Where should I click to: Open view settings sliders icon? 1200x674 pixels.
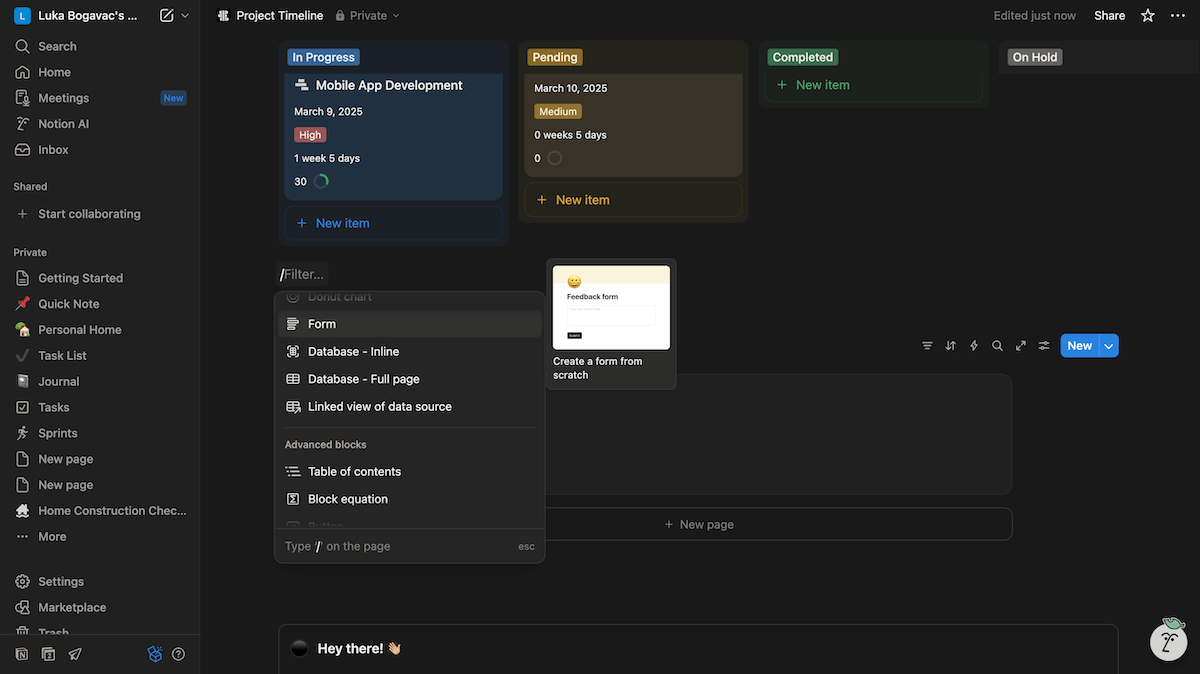tap(1044, 346)
